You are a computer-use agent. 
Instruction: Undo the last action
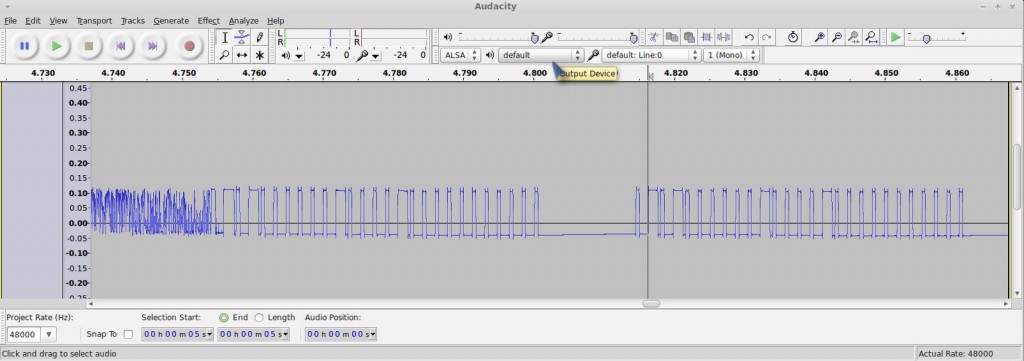[750, 37]
